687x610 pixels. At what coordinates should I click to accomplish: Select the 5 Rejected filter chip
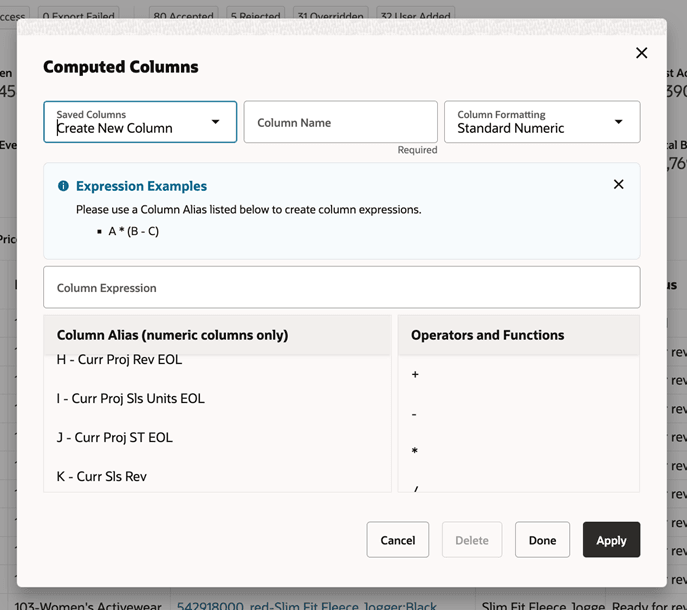[x=256, y=17]
